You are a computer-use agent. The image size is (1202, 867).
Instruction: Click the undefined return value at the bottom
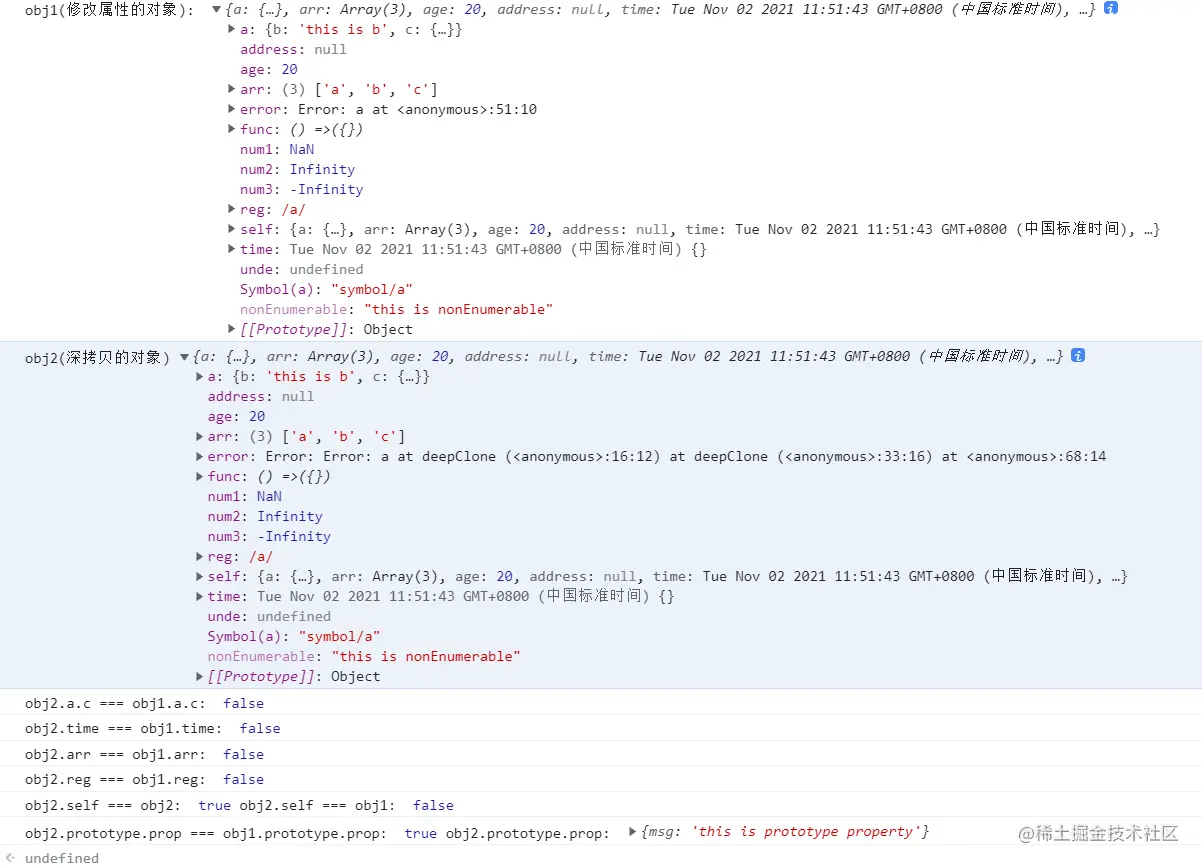pyautogui.click(x=64, y=858)
